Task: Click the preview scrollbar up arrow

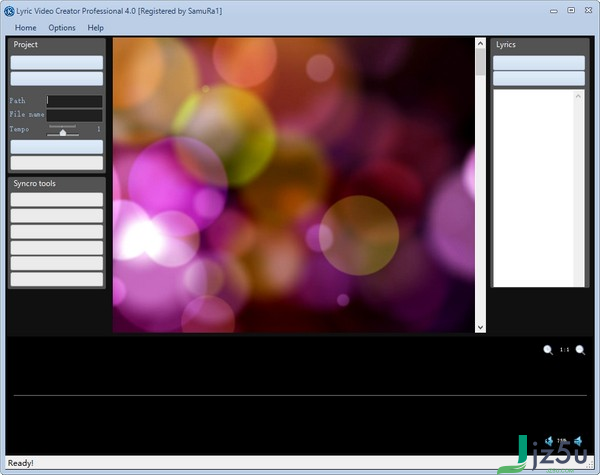Action: (480, 43)
